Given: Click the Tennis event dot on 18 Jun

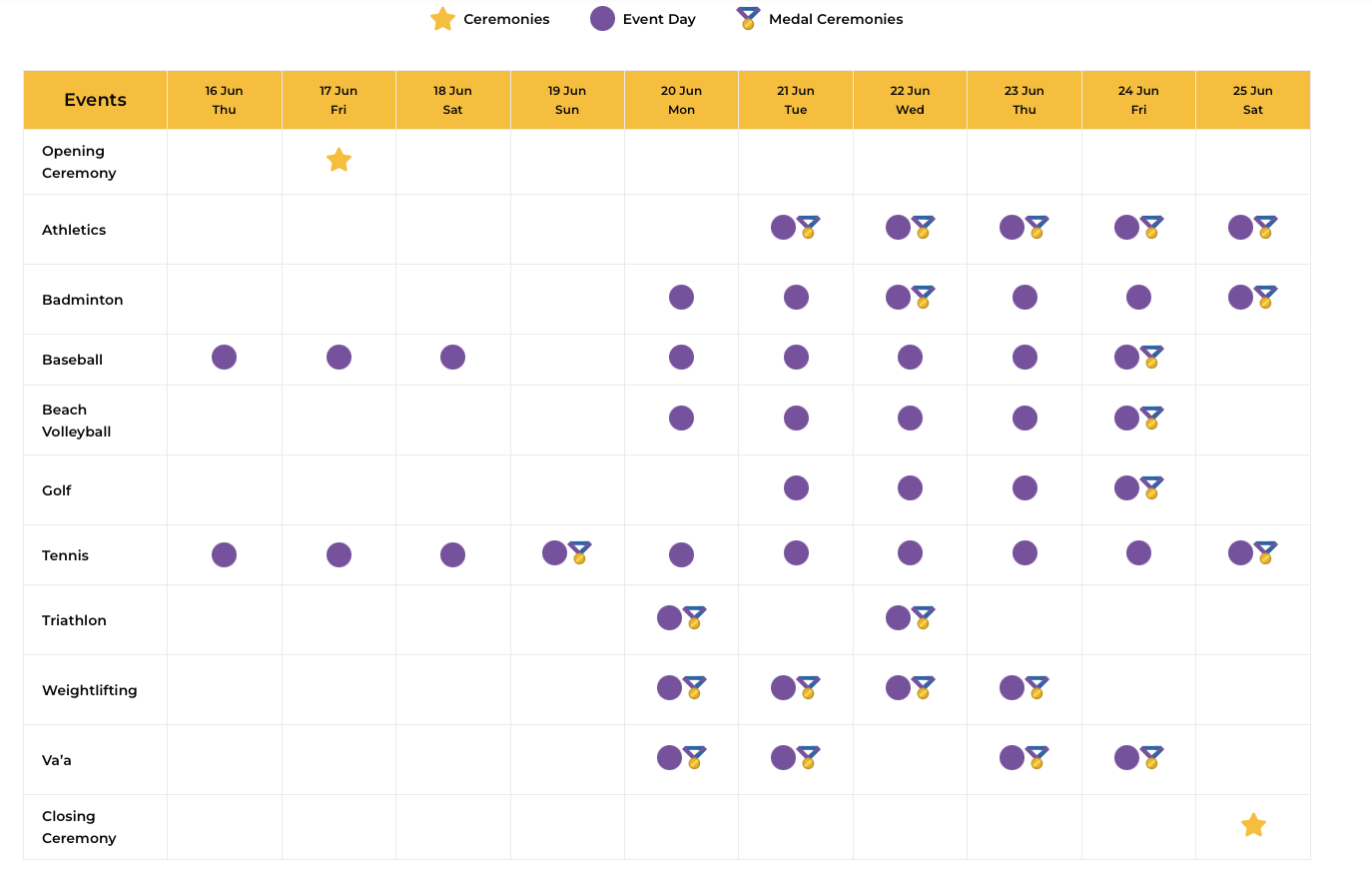Looking at the screenshot, I should pos(452,554).
